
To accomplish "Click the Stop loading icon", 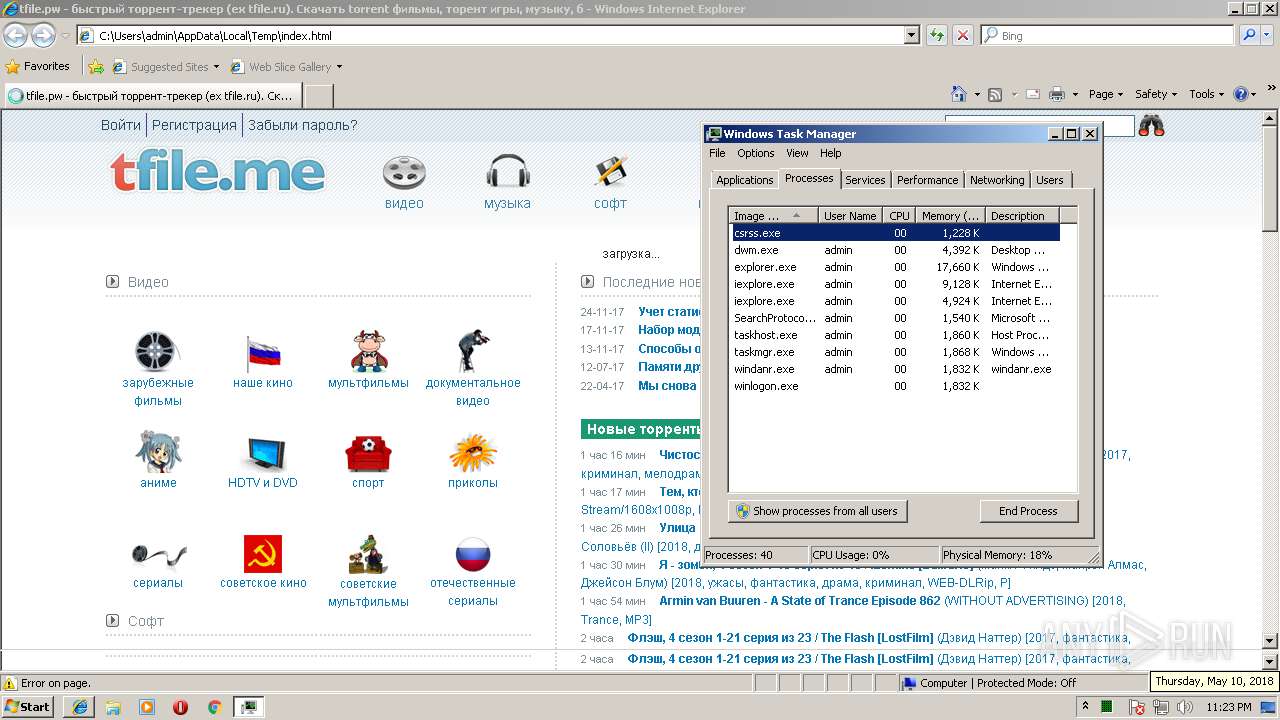I will [962, 35].
